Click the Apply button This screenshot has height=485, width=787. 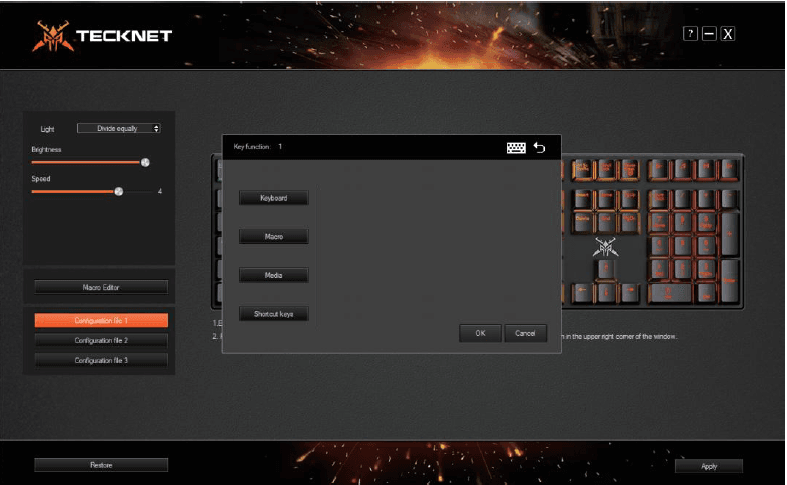coord(709,466)
